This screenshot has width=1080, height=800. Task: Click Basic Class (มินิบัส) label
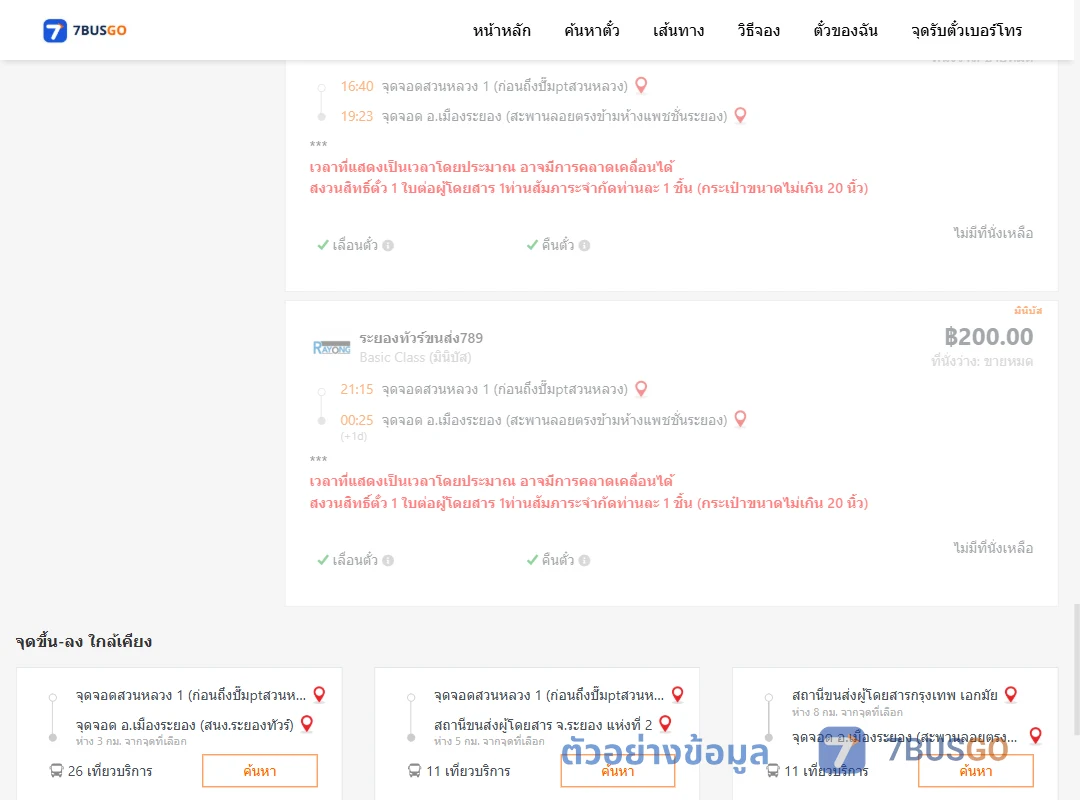tap(415, 357)
